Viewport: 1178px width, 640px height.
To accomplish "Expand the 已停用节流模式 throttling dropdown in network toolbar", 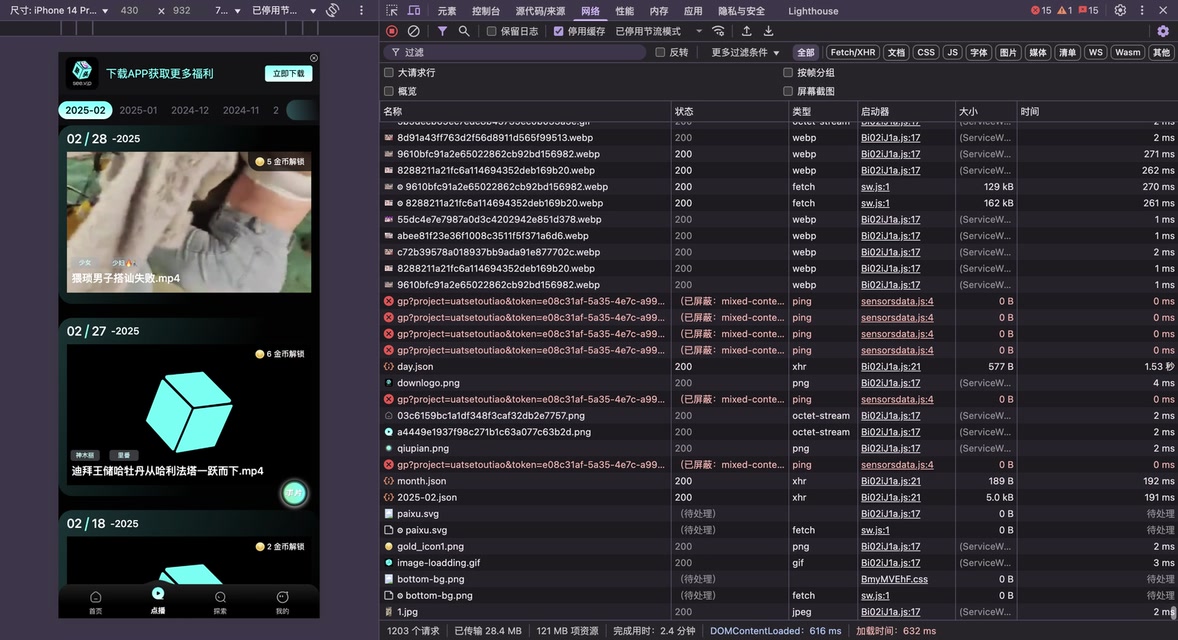I will coord(660,31).
